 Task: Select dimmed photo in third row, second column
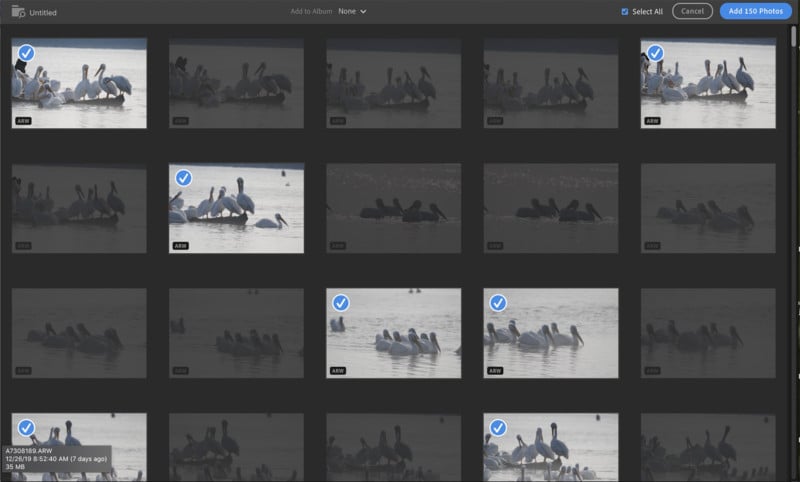[x=236, y=333]
